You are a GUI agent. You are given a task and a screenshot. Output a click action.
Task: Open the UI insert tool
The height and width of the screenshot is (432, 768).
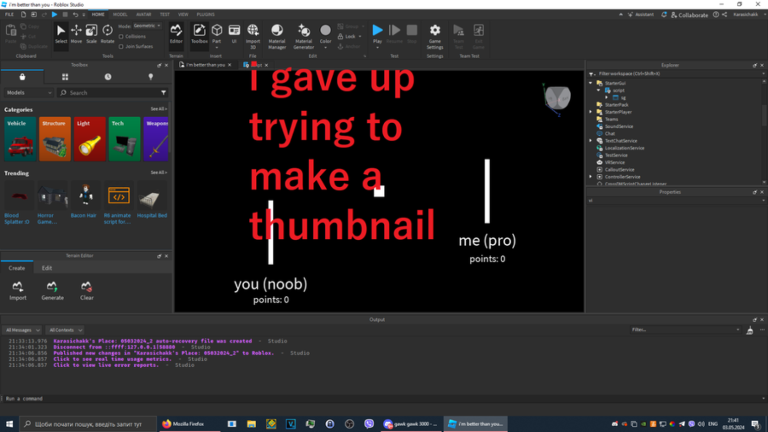pos(234,34)
